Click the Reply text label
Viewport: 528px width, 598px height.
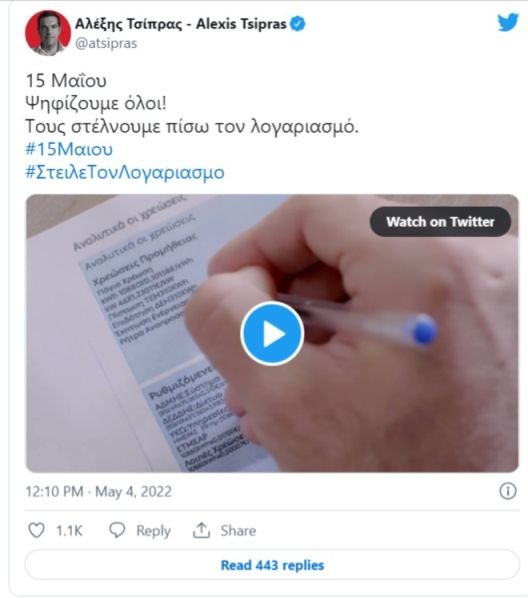(x=153, y=531)
